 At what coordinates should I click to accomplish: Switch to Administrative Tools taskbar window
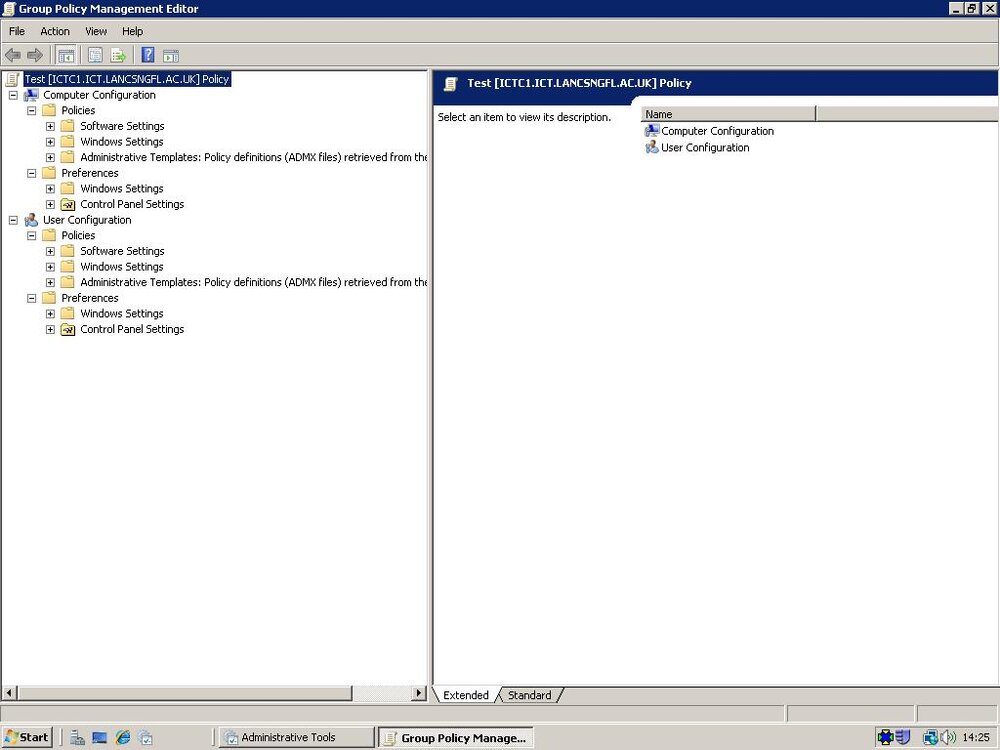297,737
